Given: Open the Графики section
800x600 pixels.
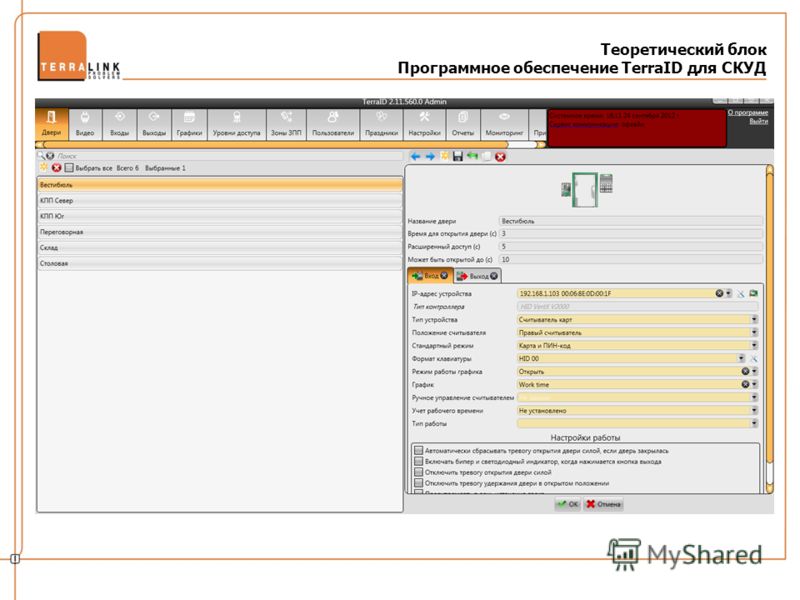Looking at the screenshot, I should coord(189,123).
